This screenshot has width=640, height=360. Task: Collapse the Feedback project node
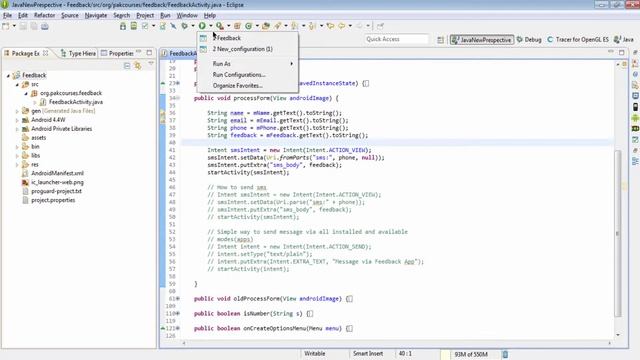click(x=8, y=76)
